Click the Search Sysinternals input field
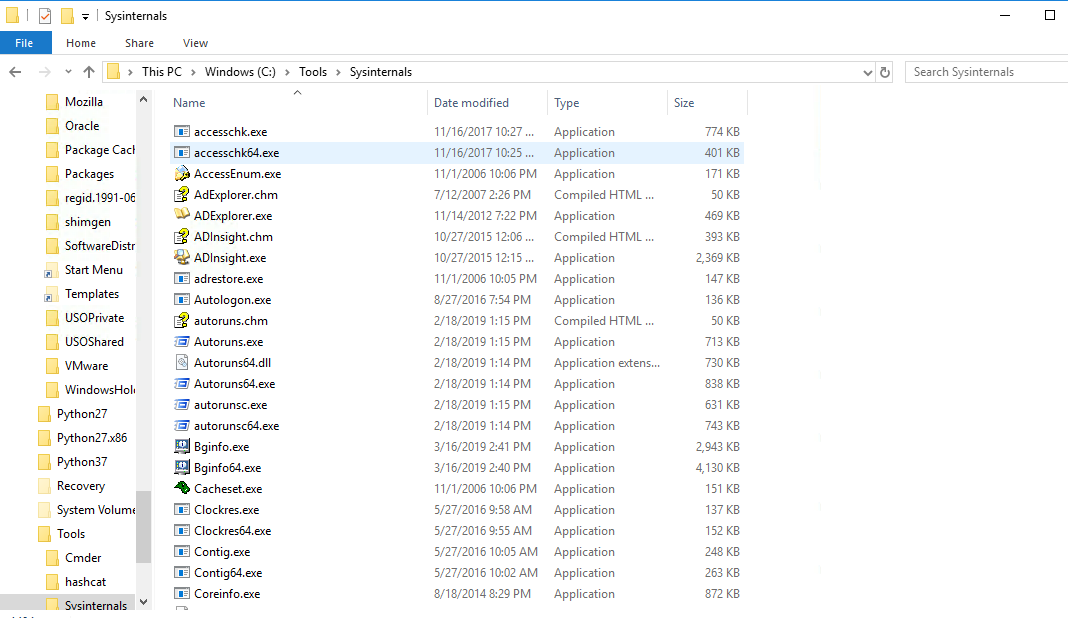The width and height of the screenshot is (1068, 618). click(985, 72)
